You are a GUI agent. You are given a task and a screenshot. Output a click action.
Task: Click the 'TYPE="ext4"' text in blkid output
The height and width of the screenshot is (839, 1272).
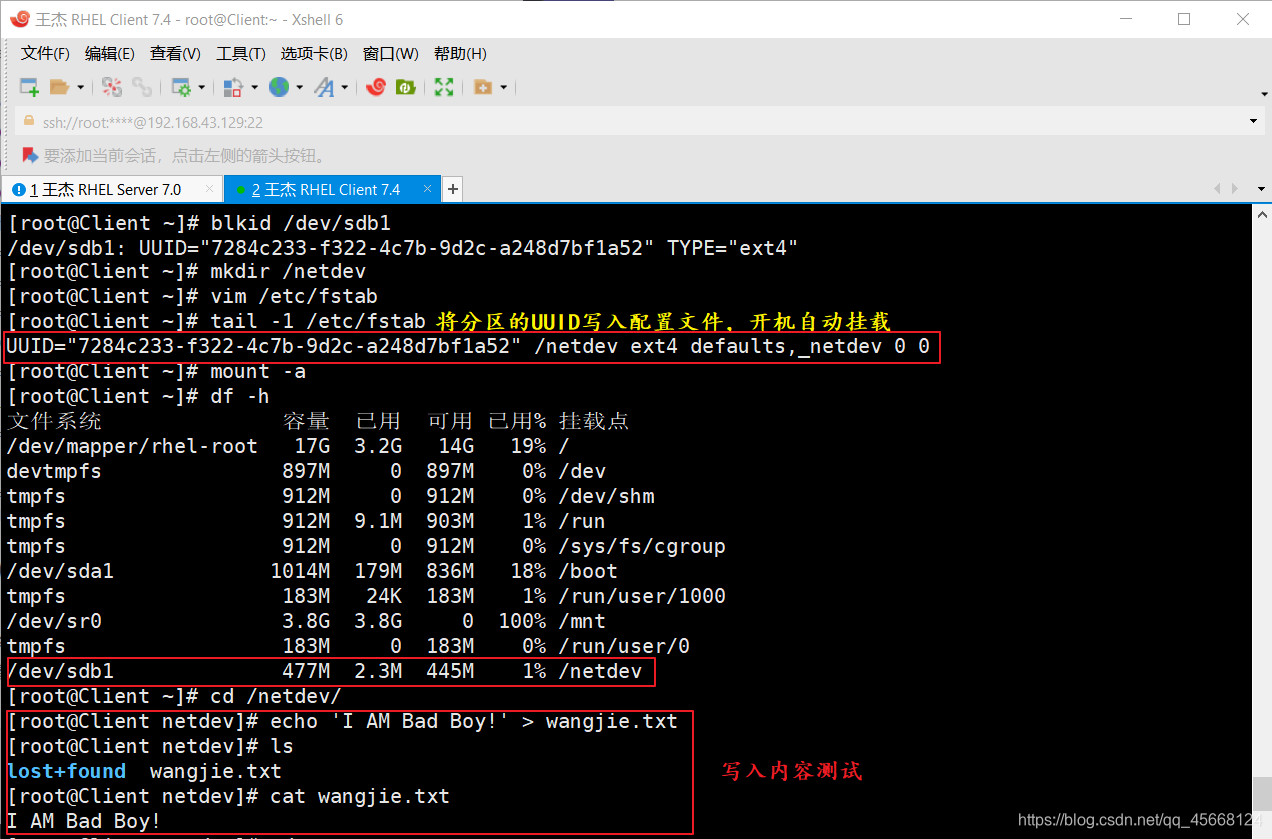[x=733, y=247]
